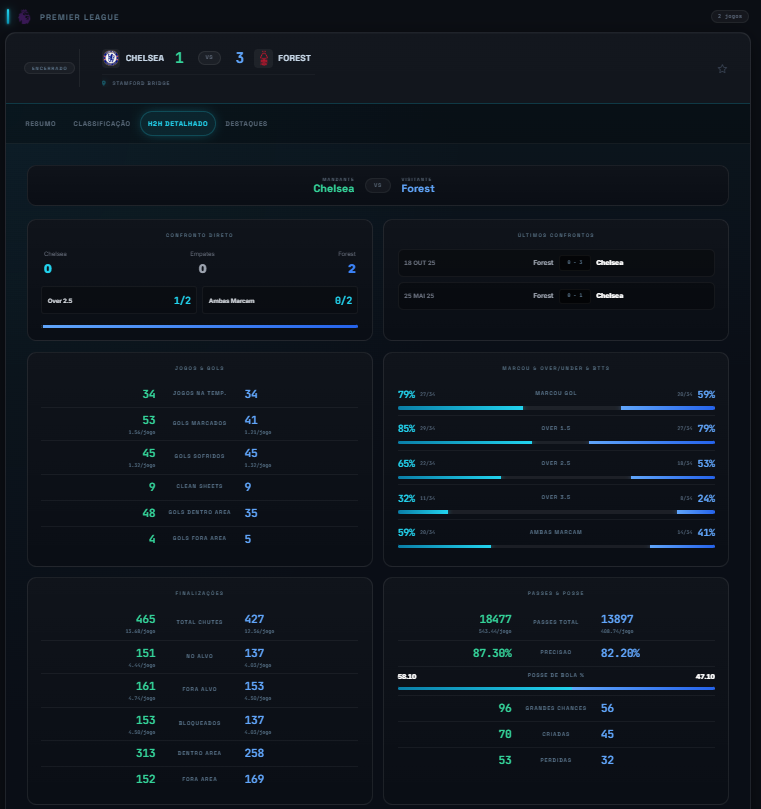Click the Encerrado status badge
The height and width of the screenshot is (809, 761).
(x=50, y=68)
